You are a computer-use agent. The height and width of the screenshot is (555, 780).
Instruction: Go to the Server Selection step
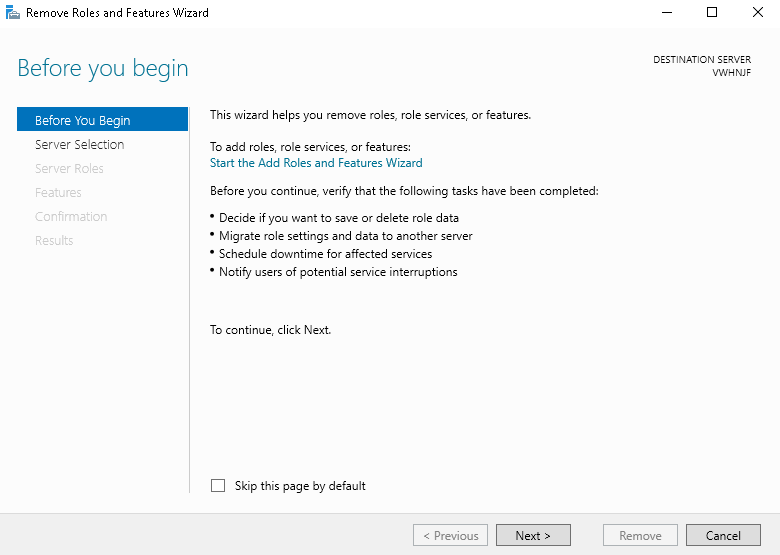click(x=79, y=144)
